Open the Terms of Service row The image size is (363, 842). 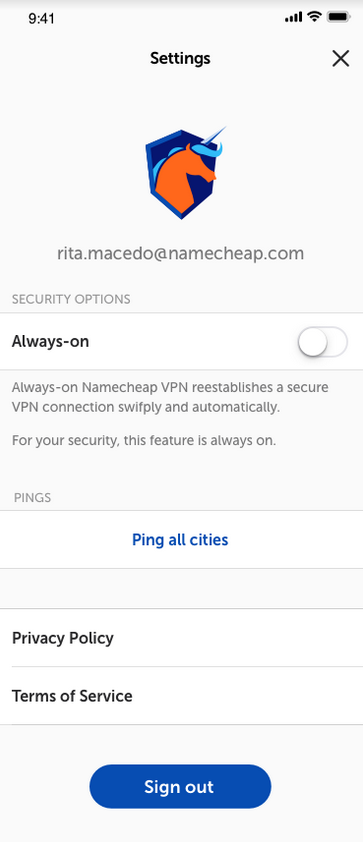tap(182, 696)
